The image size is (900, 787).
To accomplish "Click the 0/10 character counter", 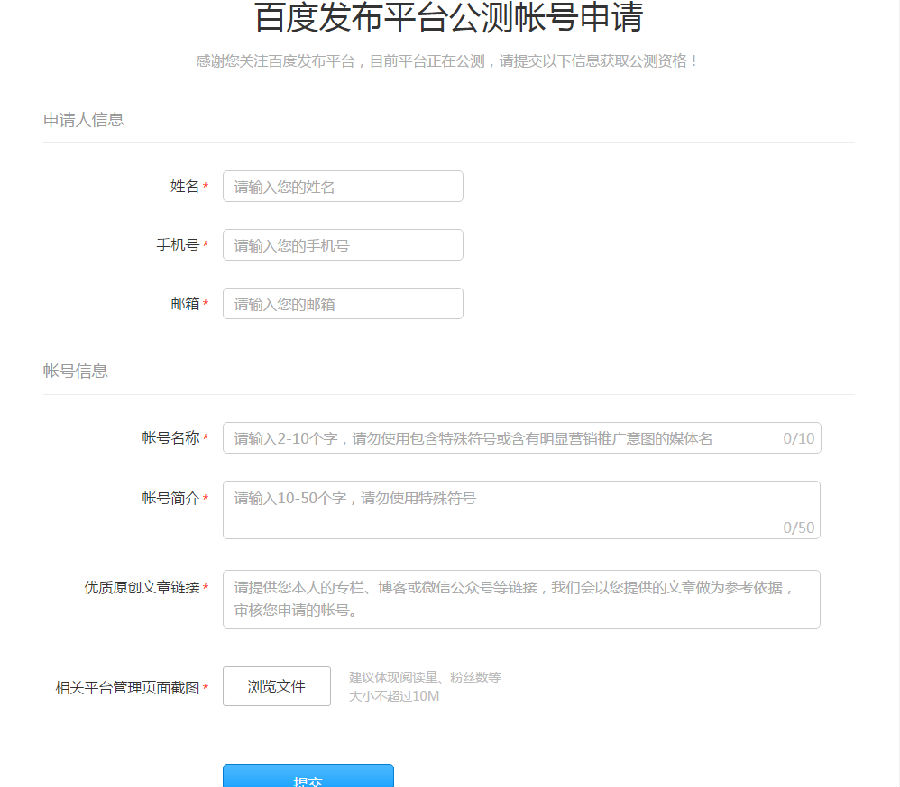I will pyautogui.click(x=798, y=439).
